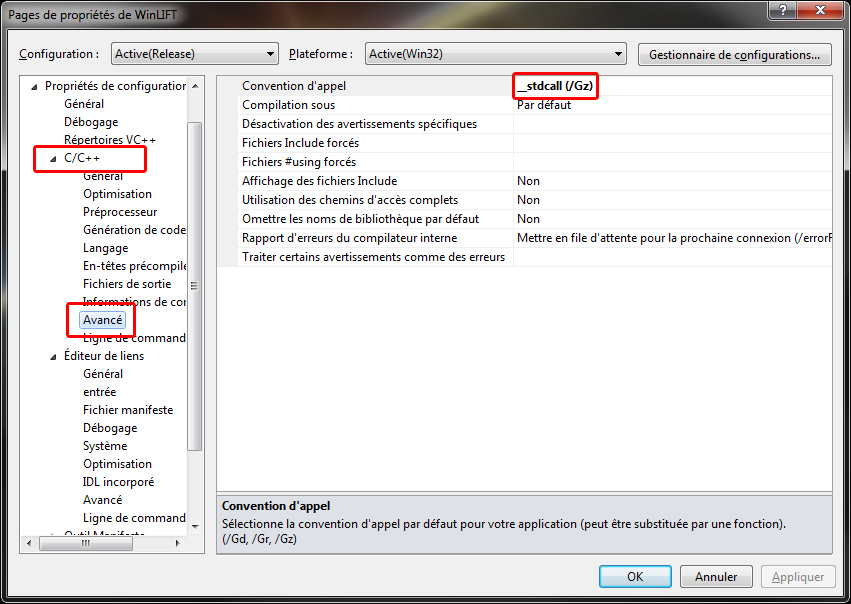Image resolution: width=851 pixels, height=604 pixels.
Task: Open the Configuration dropdown
Action: click(x=194, y=54)
